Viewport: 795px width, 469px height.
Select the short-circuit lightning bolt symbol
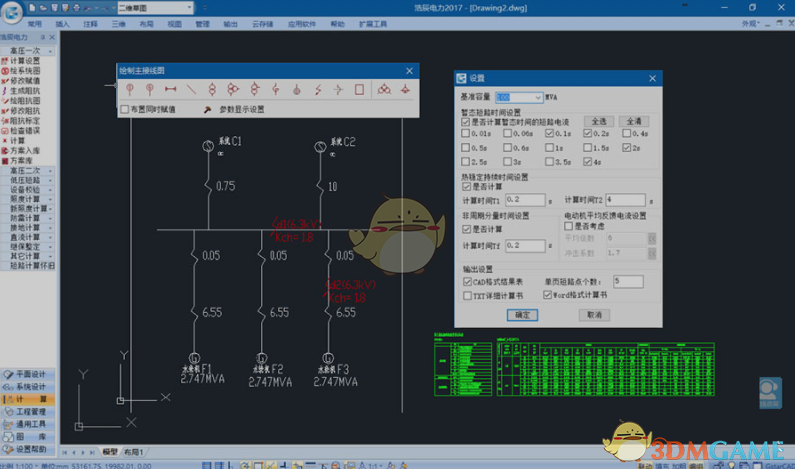318,89
